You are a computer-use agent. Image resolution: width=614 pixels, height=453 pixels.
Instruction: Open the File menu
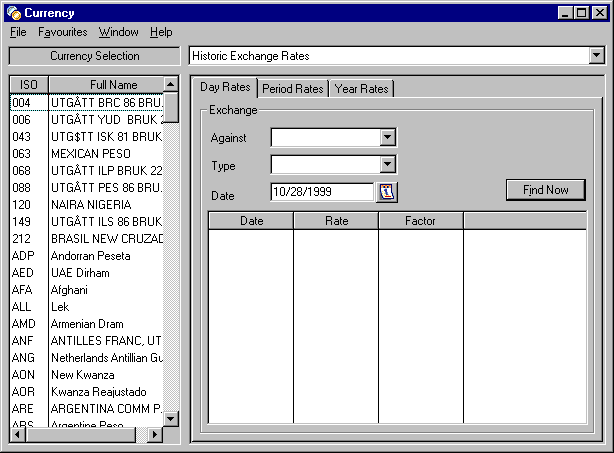18,32
